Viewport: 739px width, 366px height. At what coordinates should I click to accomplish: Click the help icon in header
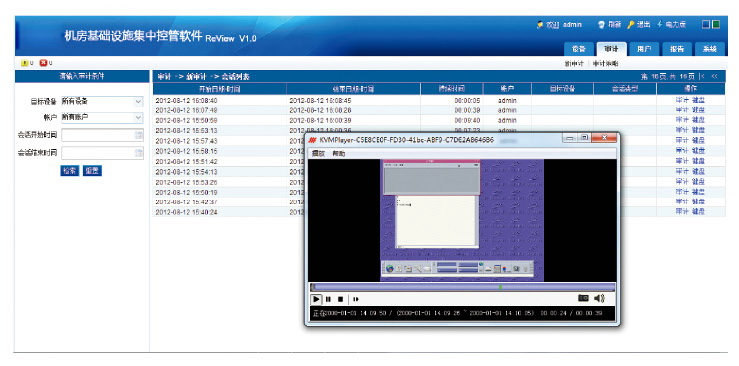pyautogui.click(x=601, y=24)
